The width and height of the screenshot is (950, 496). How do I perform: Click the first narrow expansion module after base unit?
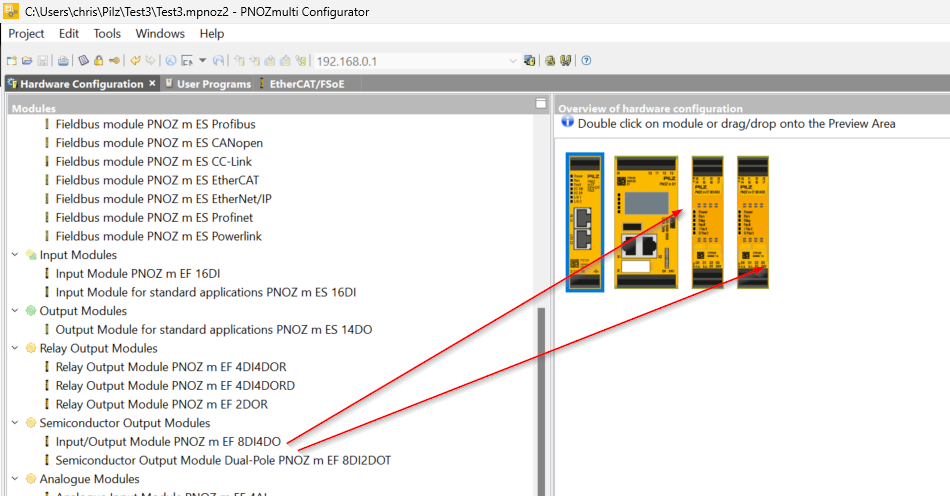tap(708, 222)
